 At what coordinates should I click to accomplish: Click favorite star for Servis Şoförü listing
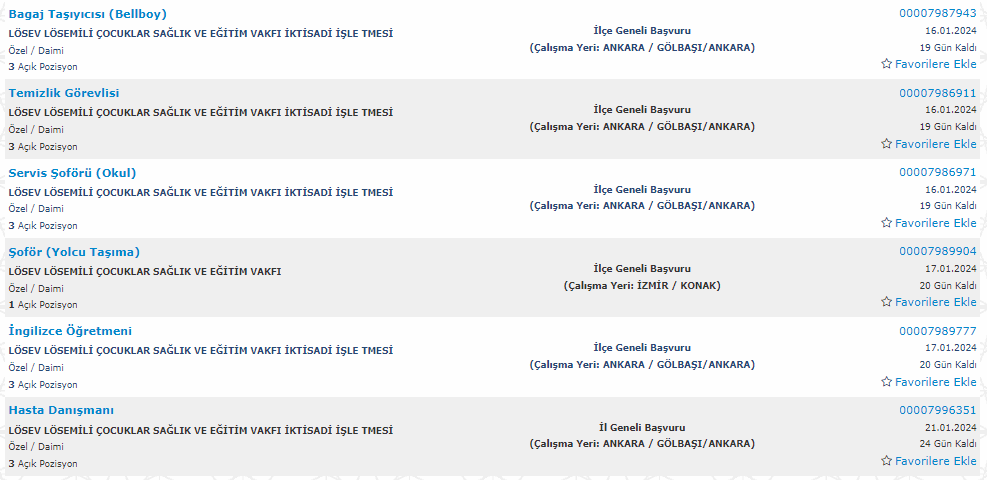tap(886, 223)
